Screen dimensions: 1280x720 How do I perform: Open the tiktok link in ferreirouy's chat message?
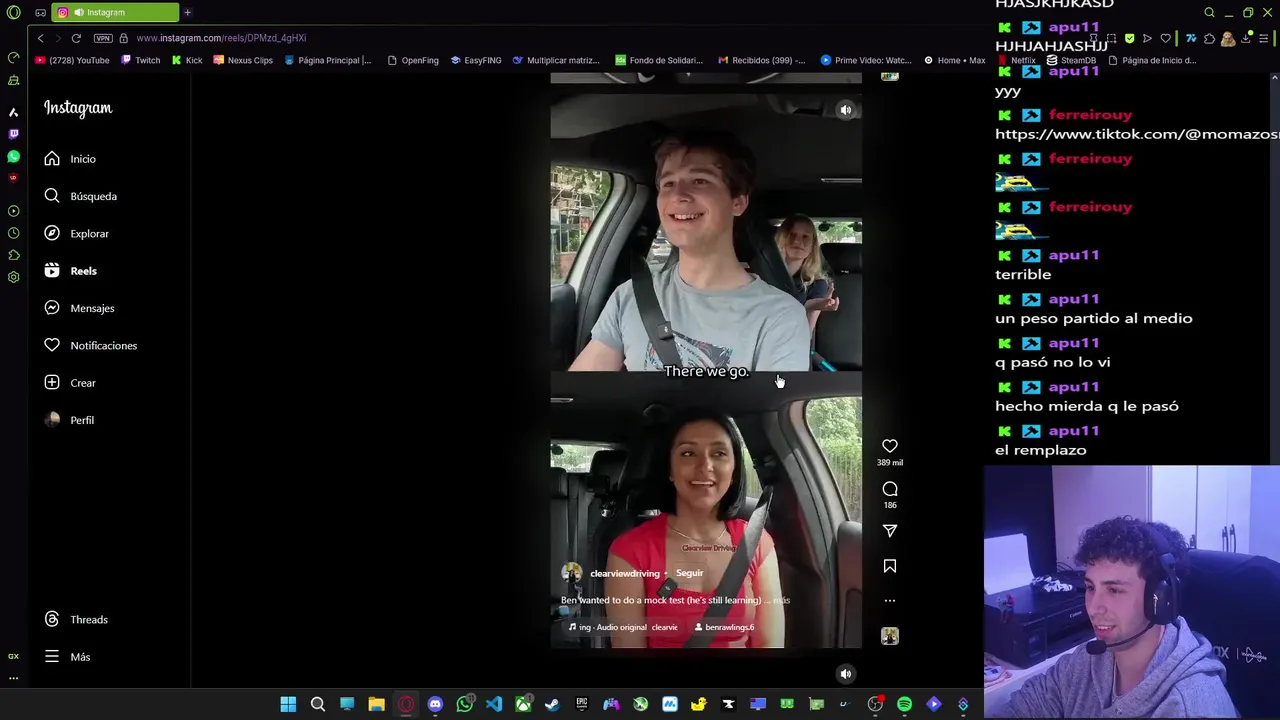(1137, 134)
